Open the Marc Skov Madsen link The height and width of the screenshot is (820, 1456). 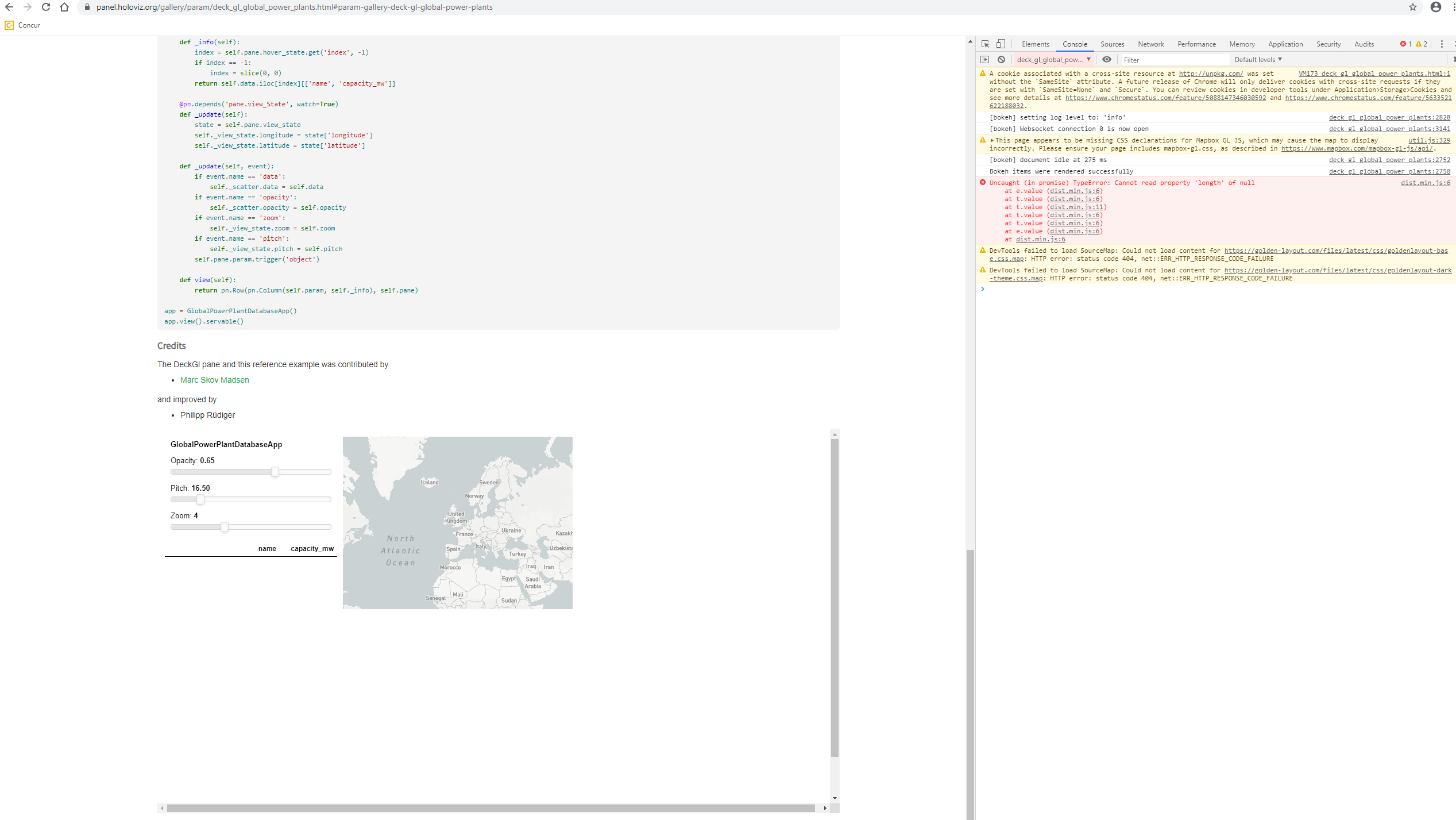[x=214, y=380]
